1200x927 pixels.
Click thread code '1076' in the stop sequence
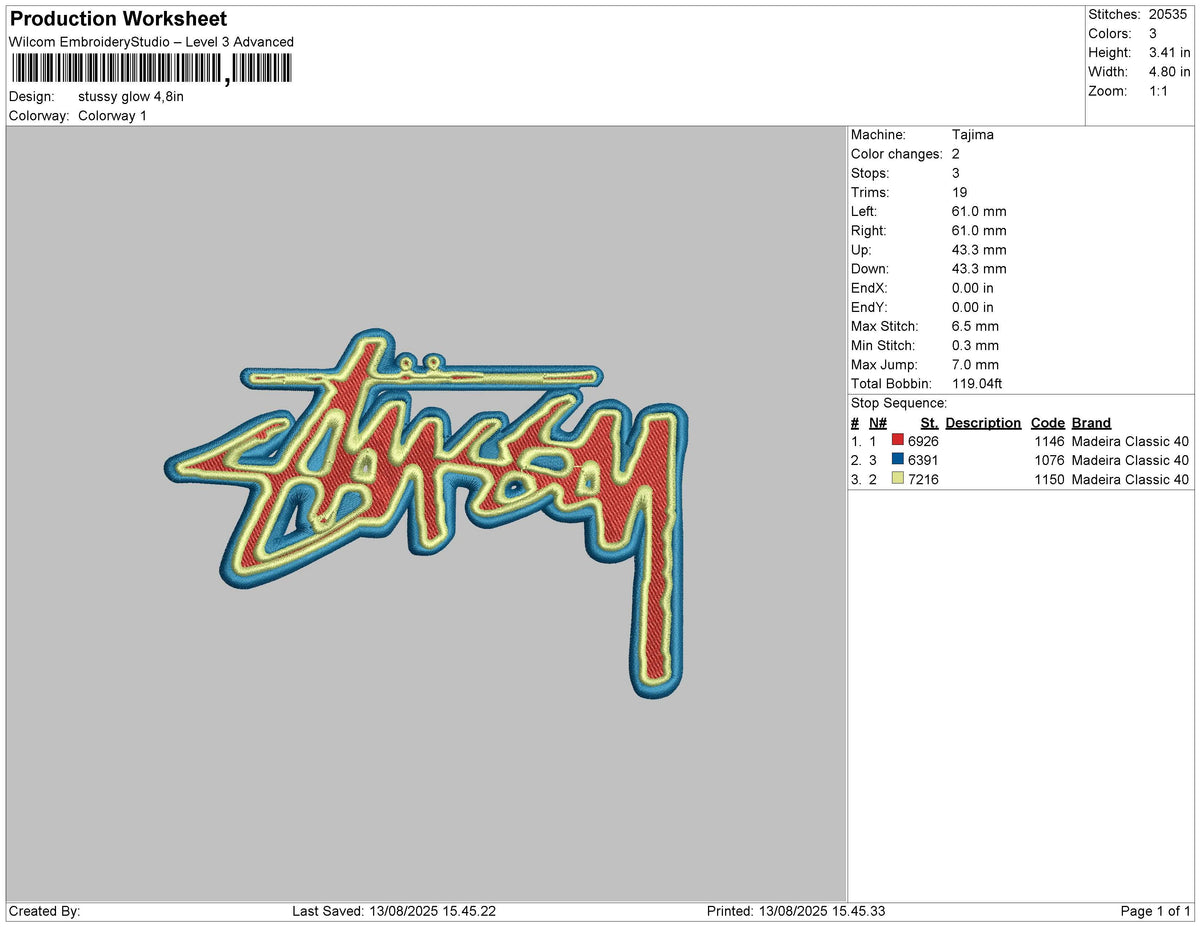coord(1050,460)
